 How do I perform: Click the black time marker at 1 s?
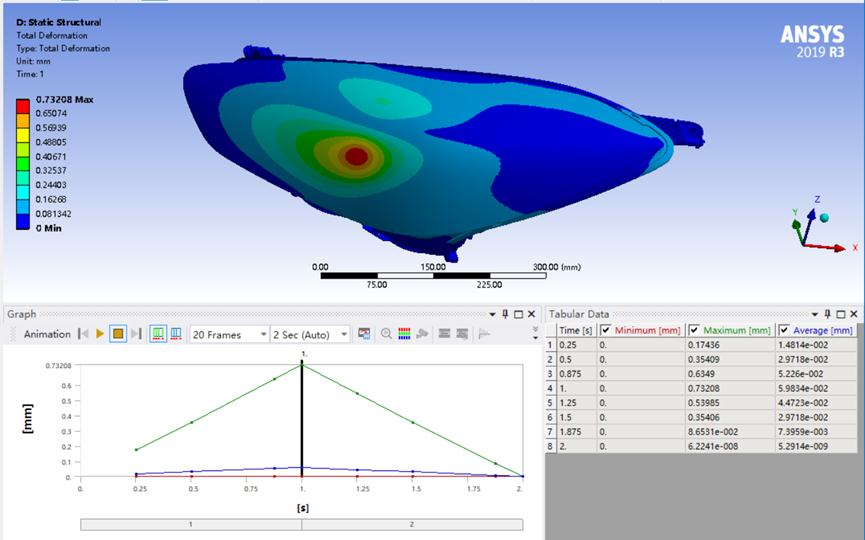point(302,419)
